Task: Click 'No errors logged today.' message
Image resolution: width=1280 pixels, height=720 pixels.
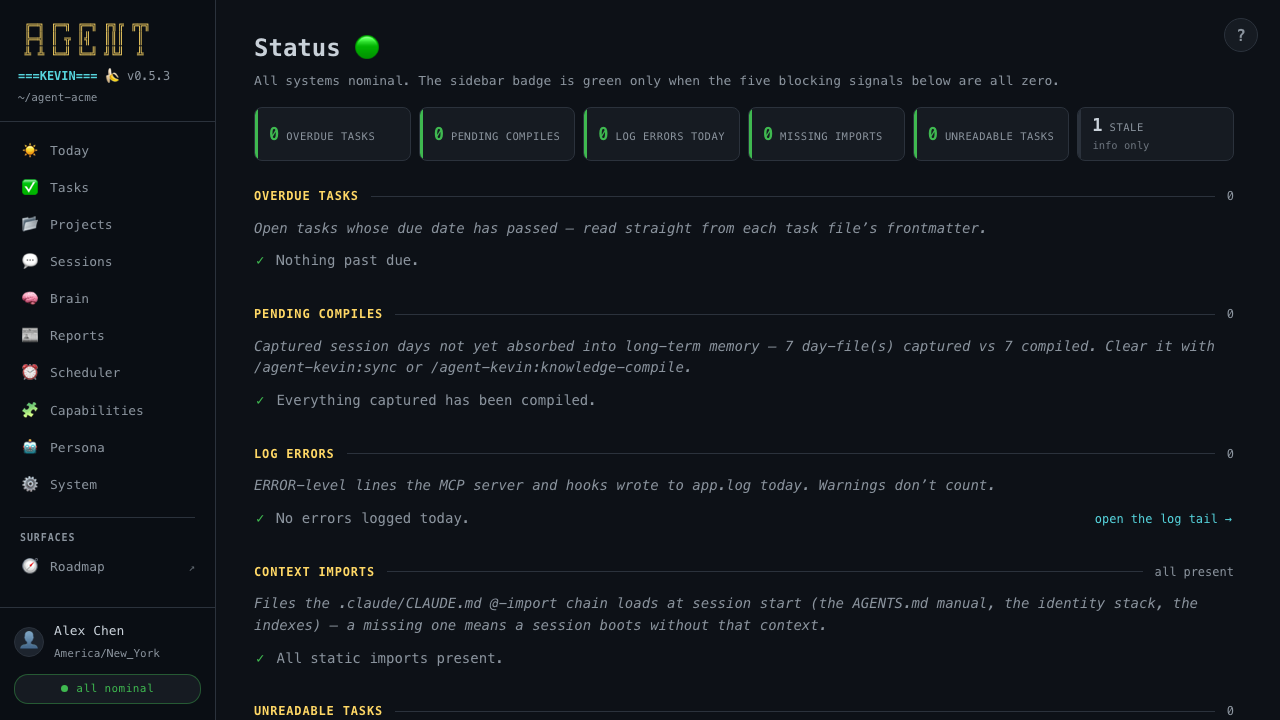Action: (373, 518)
